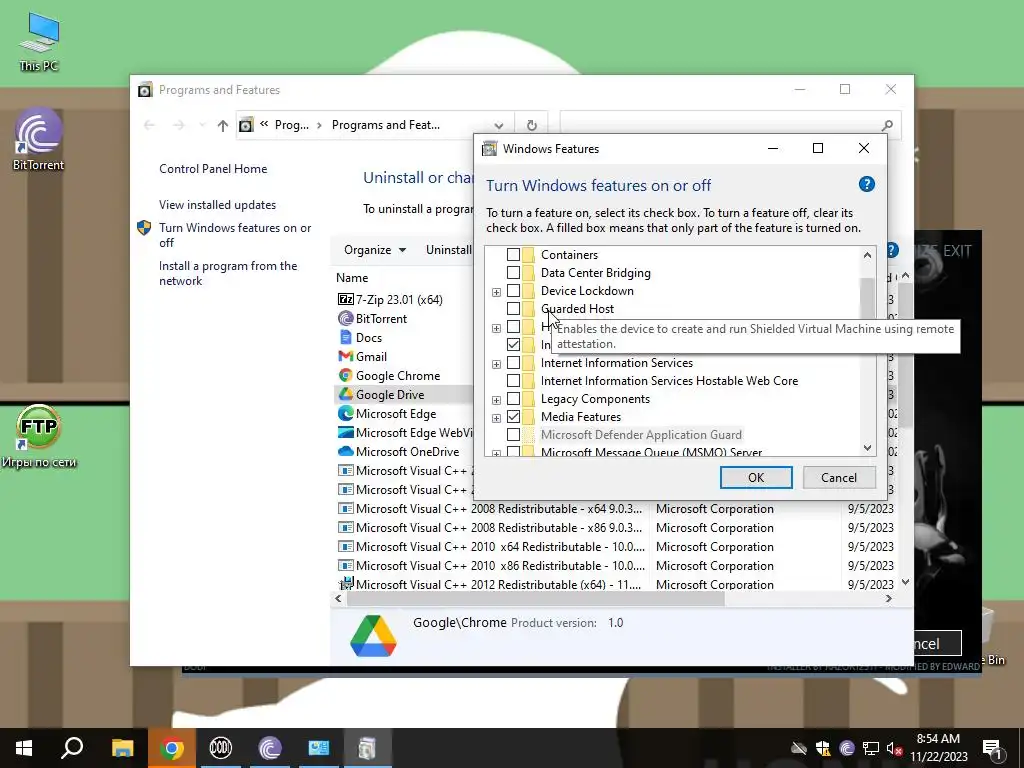Open File Explorer from taskbar
The width and height of the screenshot is (1024, 768).
click(122, 748)
